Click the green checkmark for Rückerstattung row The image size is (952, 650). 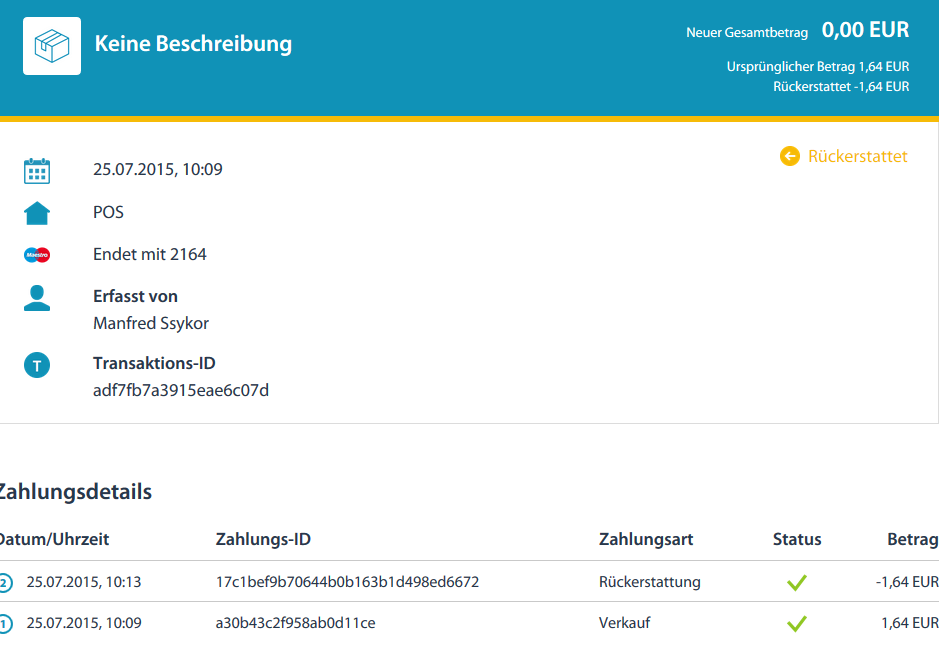point(796,582)
